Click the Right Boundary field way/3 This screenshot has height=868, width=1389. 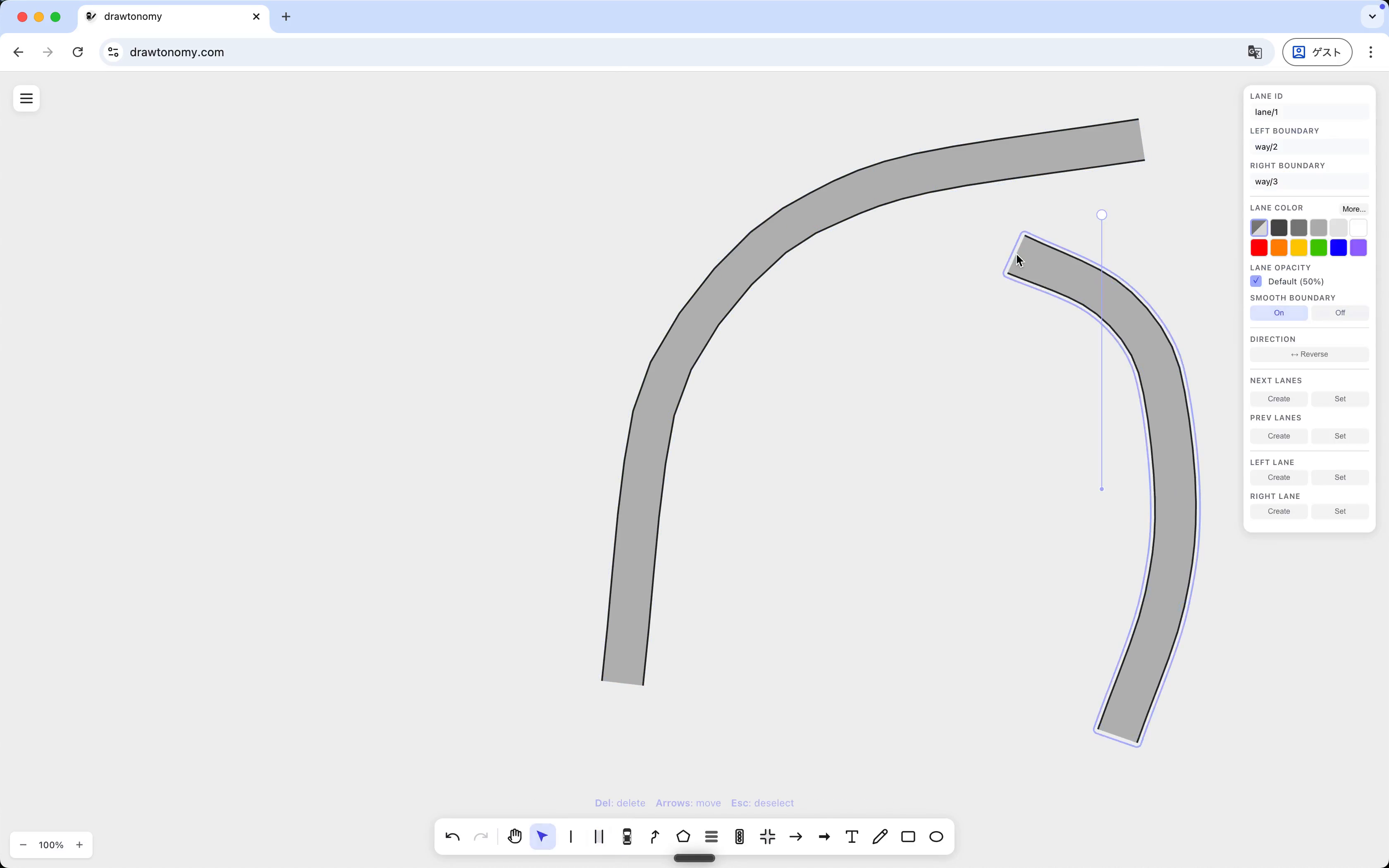click(1309, 181)
